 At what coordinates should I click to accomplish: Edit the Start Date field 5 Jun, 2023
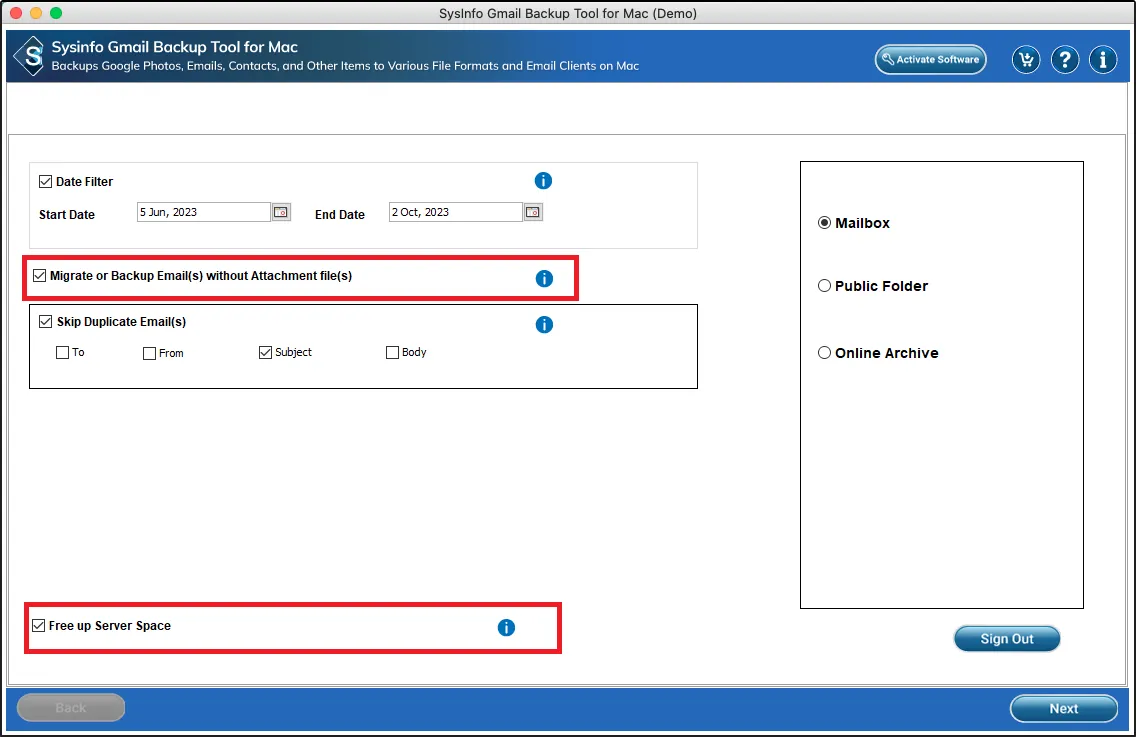click(204, 212)
